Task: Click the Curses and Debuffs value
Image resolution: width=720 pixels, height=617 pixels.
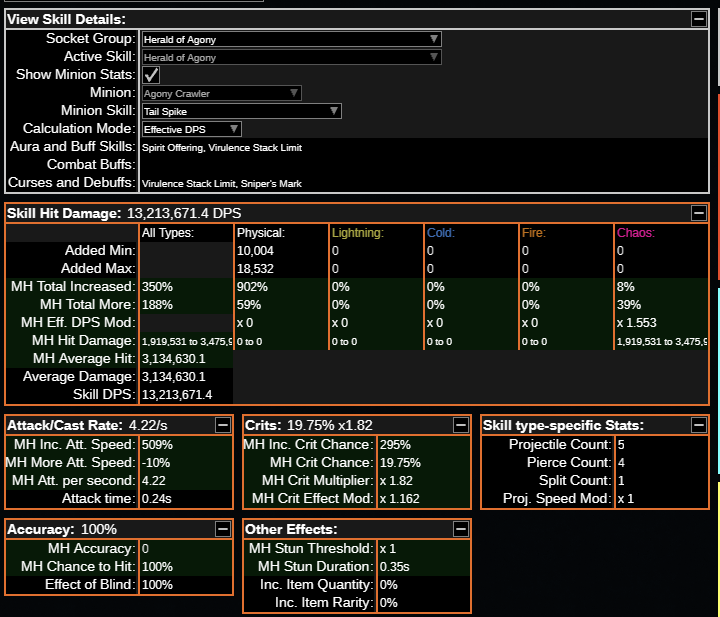Action: click(222, 184)
